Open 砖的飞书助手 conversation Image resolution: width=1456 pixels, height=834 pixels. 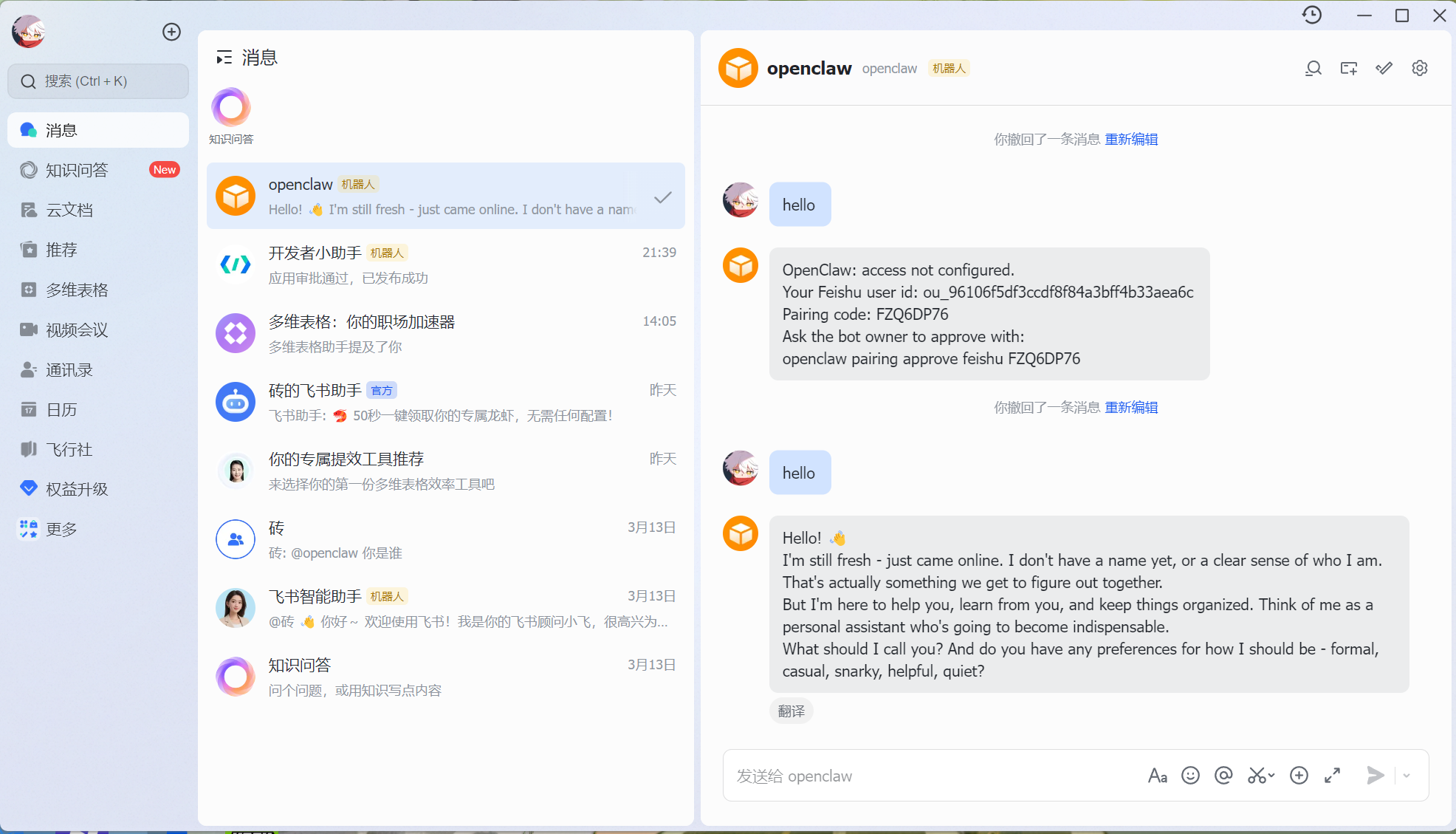coord(446,402)
